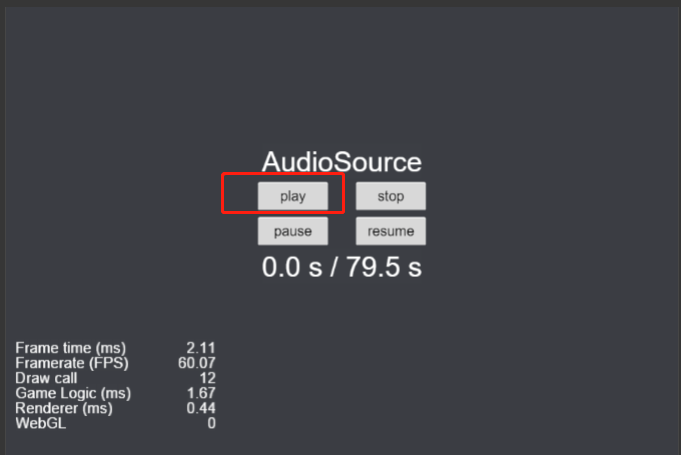Select the Frame time (ms) label
Viewport: 681px width, 455px height.
(70, 347)
